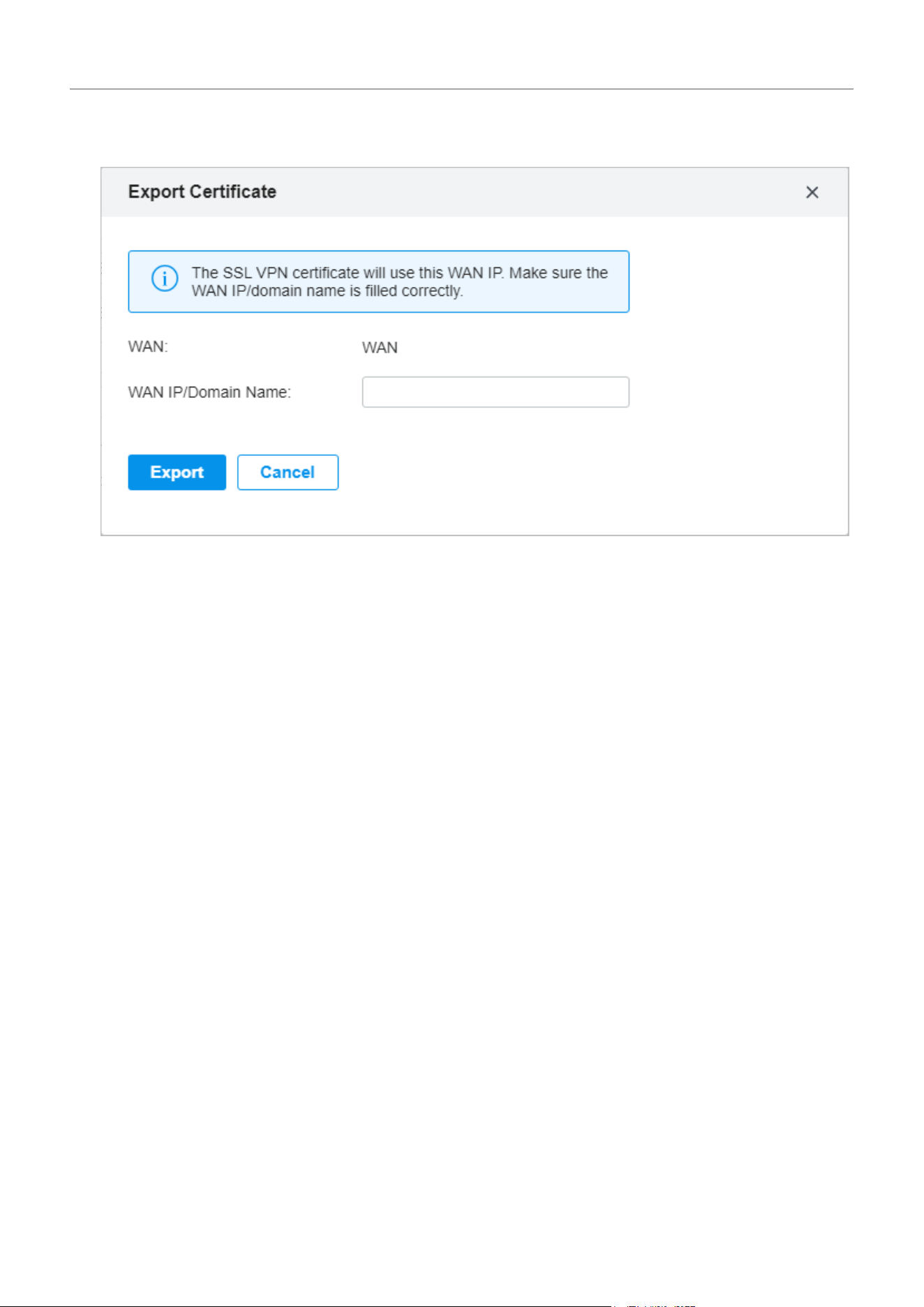Cancel the certificate export
924x1307 pixels.
(288, 472)
